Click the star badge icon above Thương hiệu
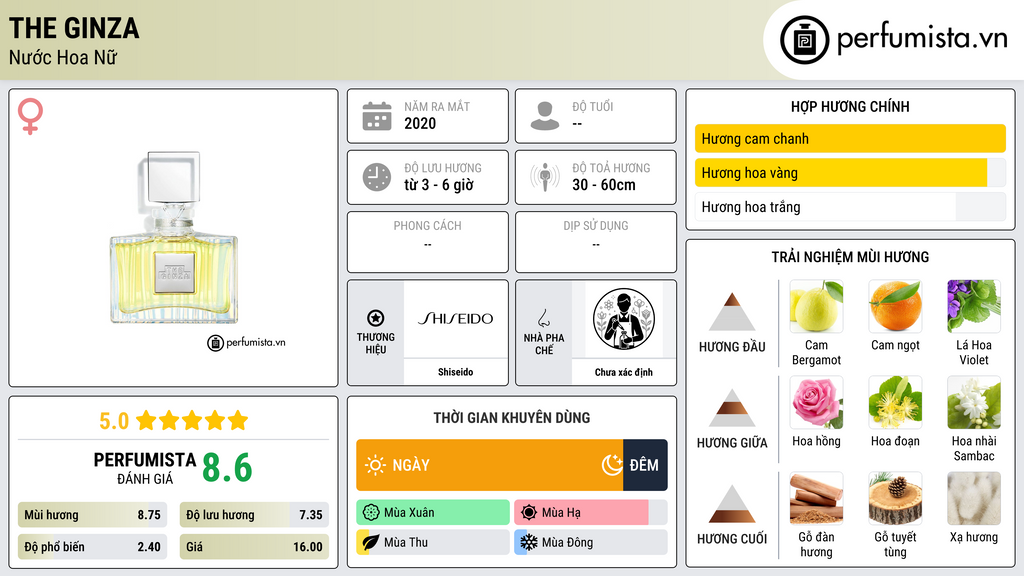 (376, 318)
